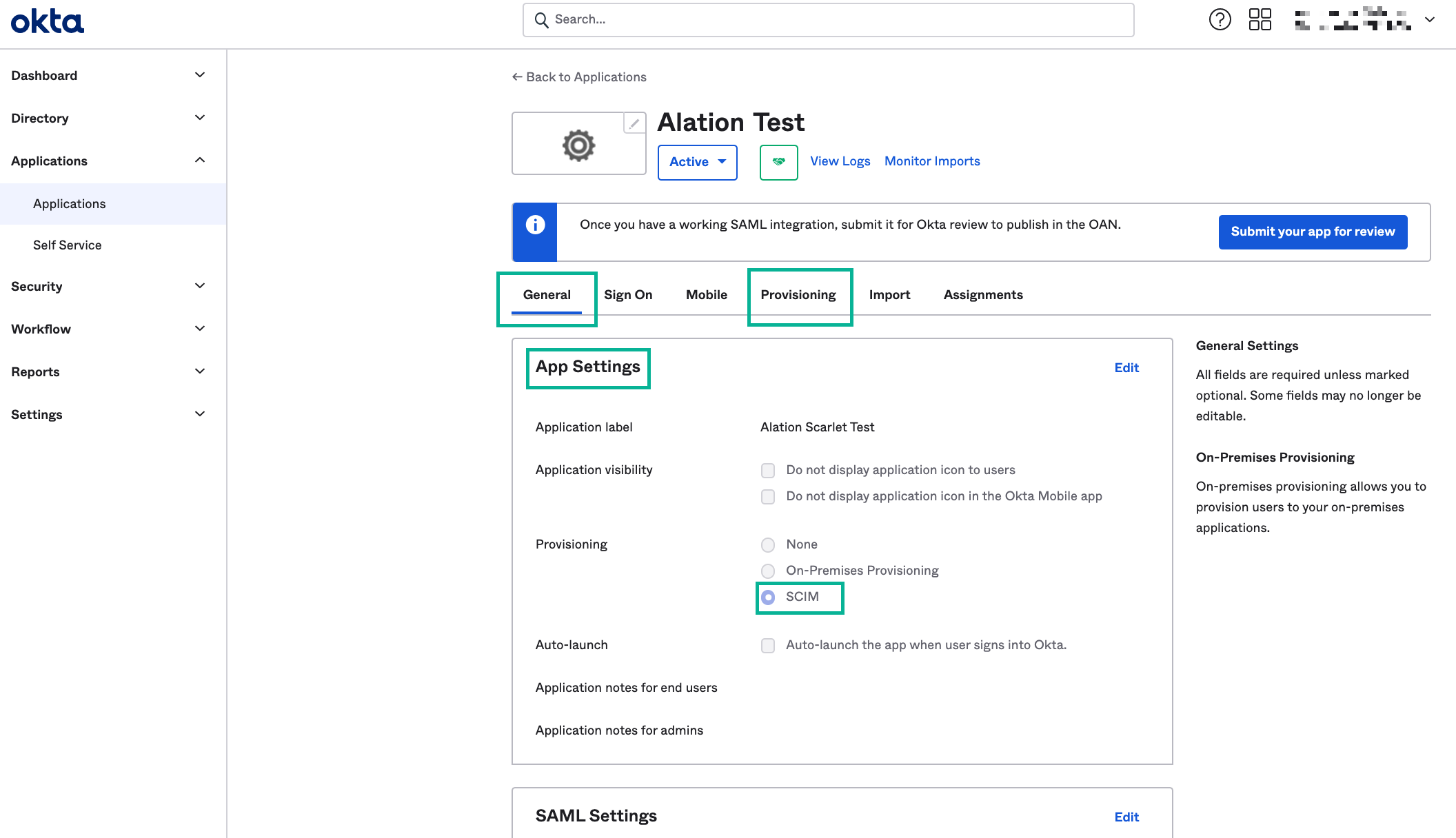1456x838 pixels.
Task: Switch to the Mobile tab
Action: point(706,295)
